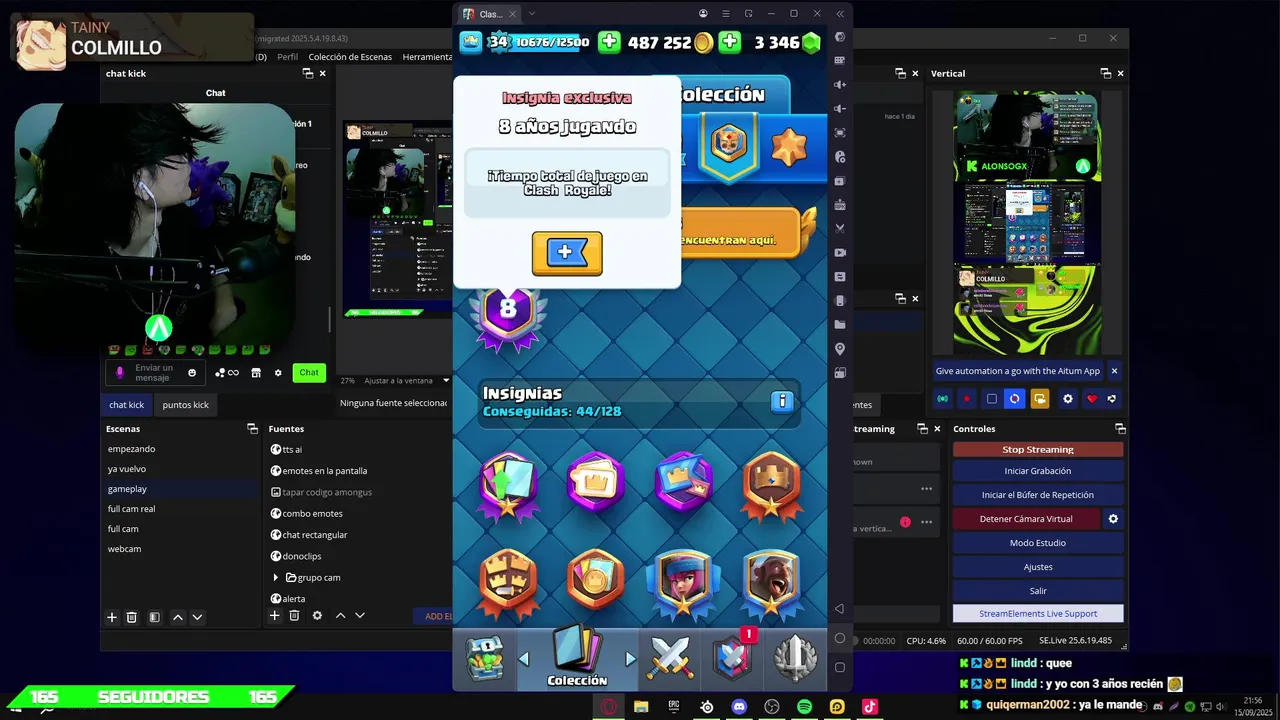This screenshot has width=1280, height=720.
Task: Toggle the stop-square button in Vertical panel
Action: (x=992, y=399)
